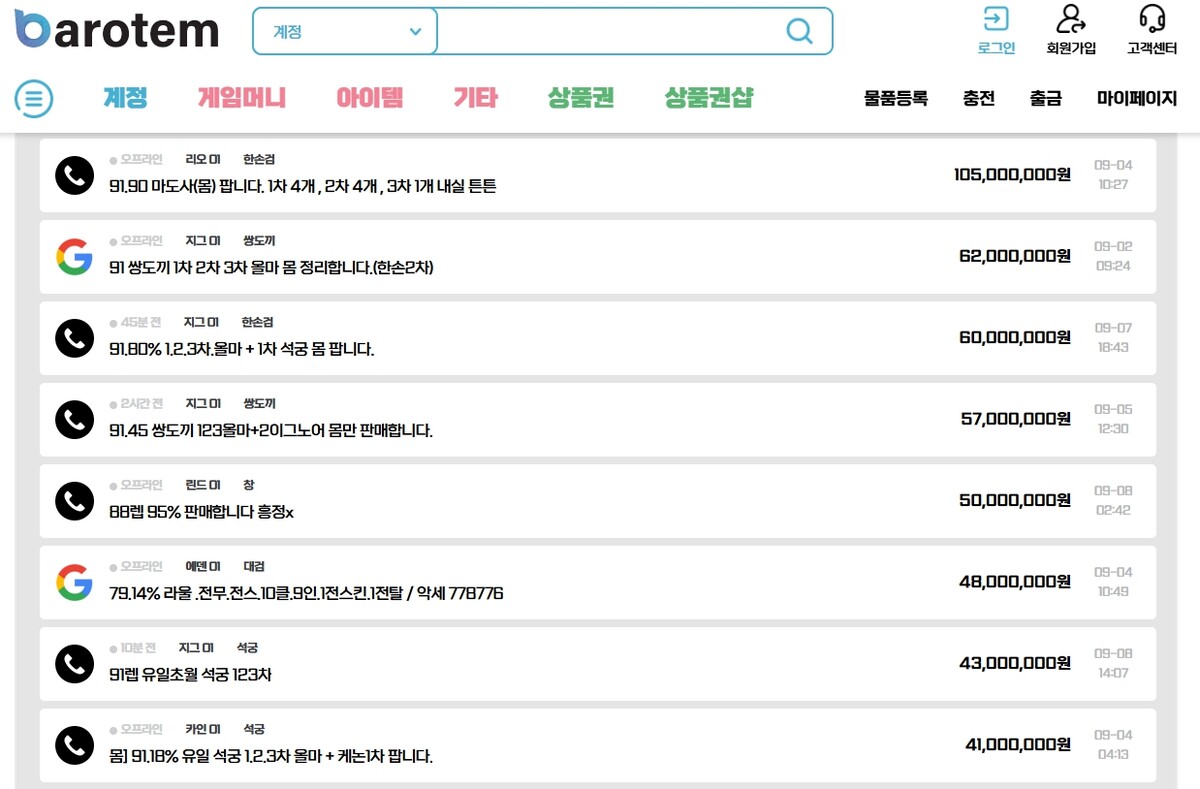Image resolution: width=1200 pixels, height=789 pixels.
Task: Click the 물품등록 link
Action: [x=895, y=98]
